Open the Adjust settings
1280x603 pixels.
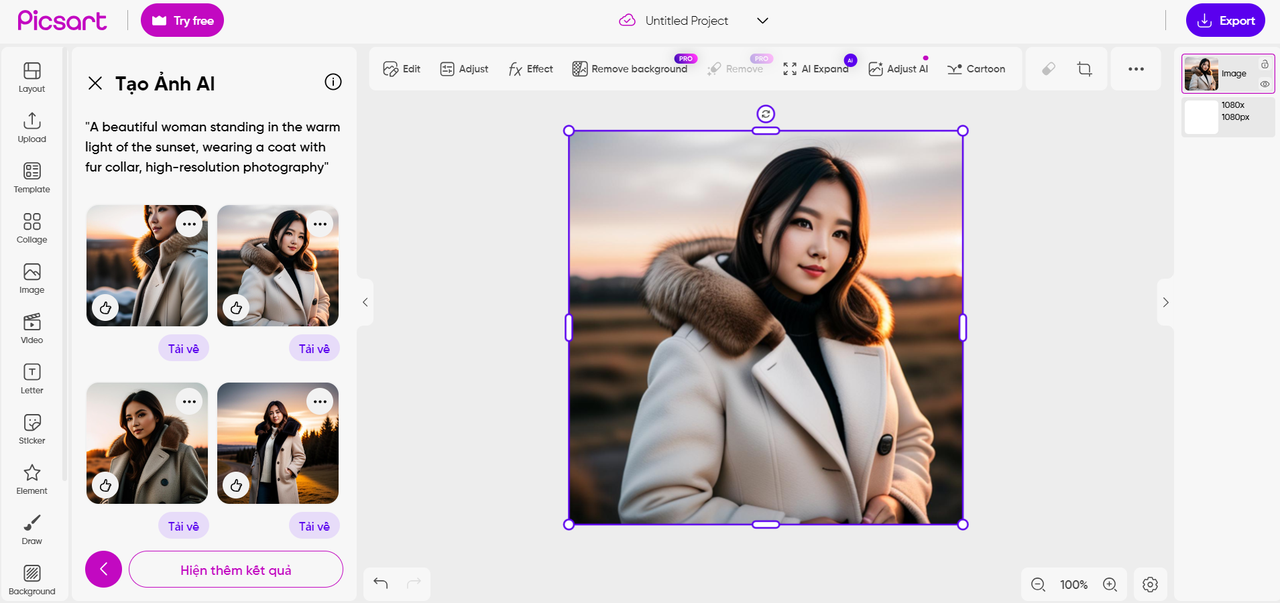click(x=464, y=69)
